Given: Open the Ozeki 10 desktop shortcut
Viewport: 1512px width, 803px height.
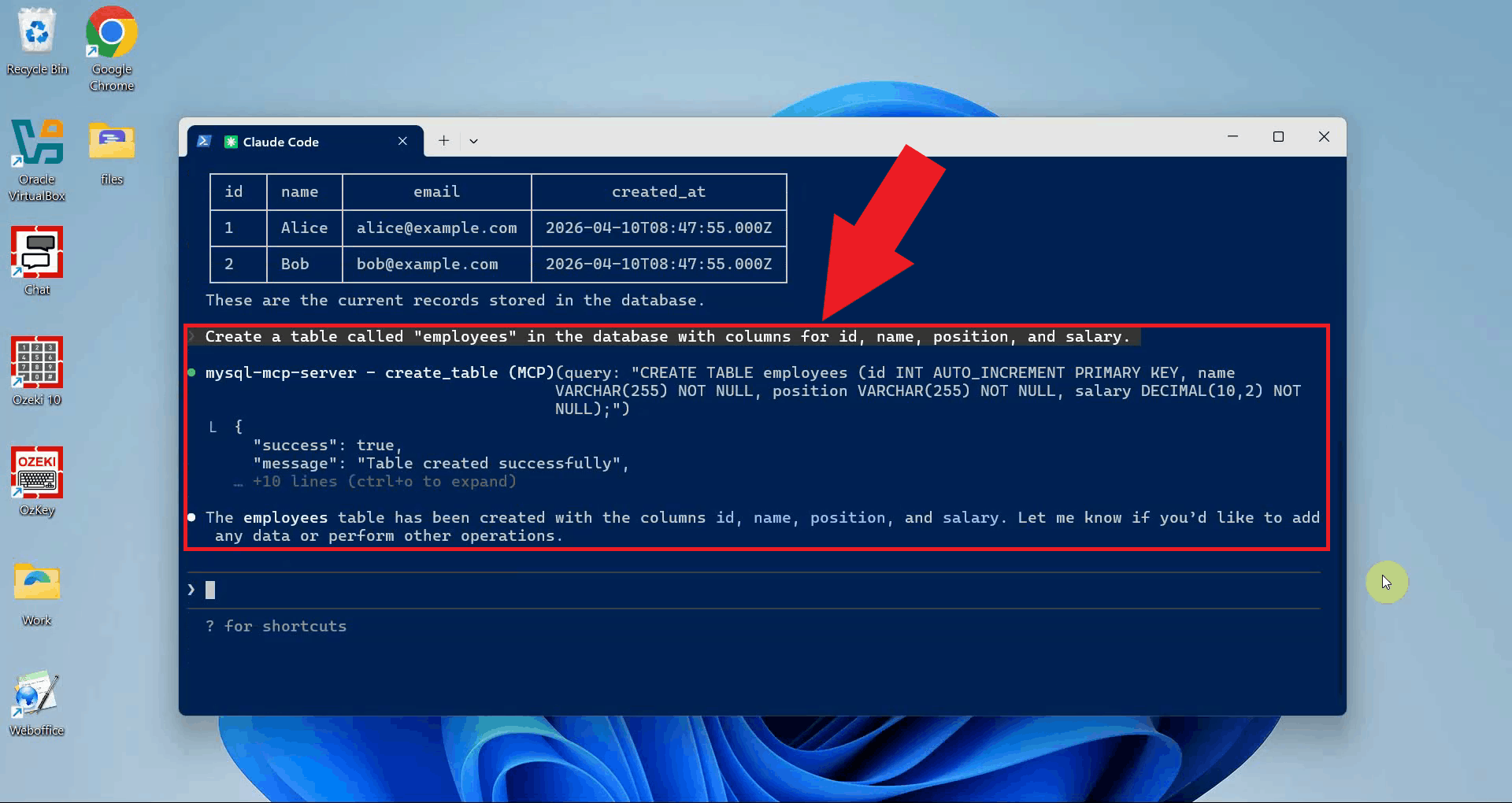Looking at the screenshot, I should click(37, 372).
